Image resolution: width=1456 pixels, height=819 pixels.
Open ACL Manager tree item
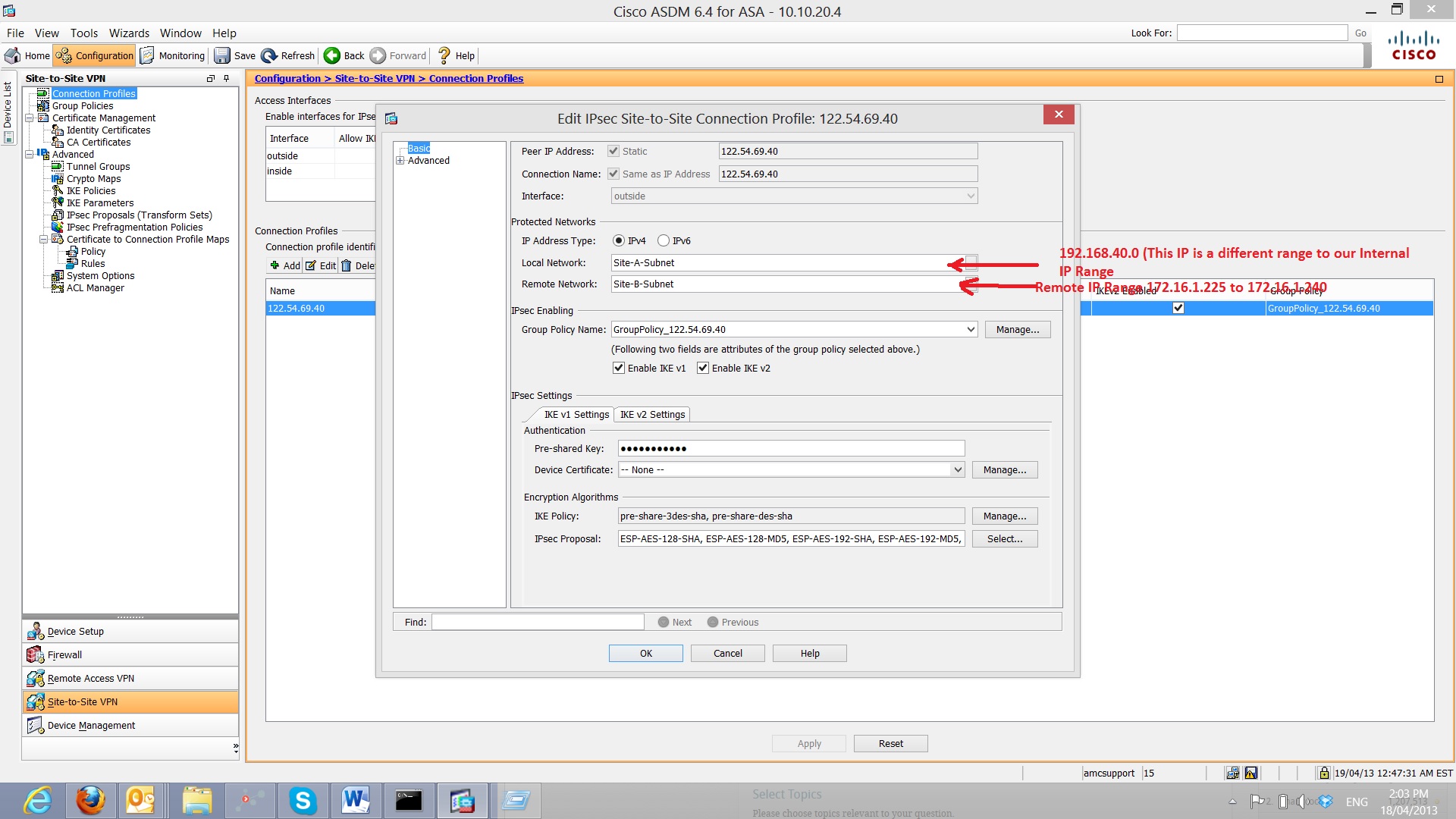coord(95,287)
